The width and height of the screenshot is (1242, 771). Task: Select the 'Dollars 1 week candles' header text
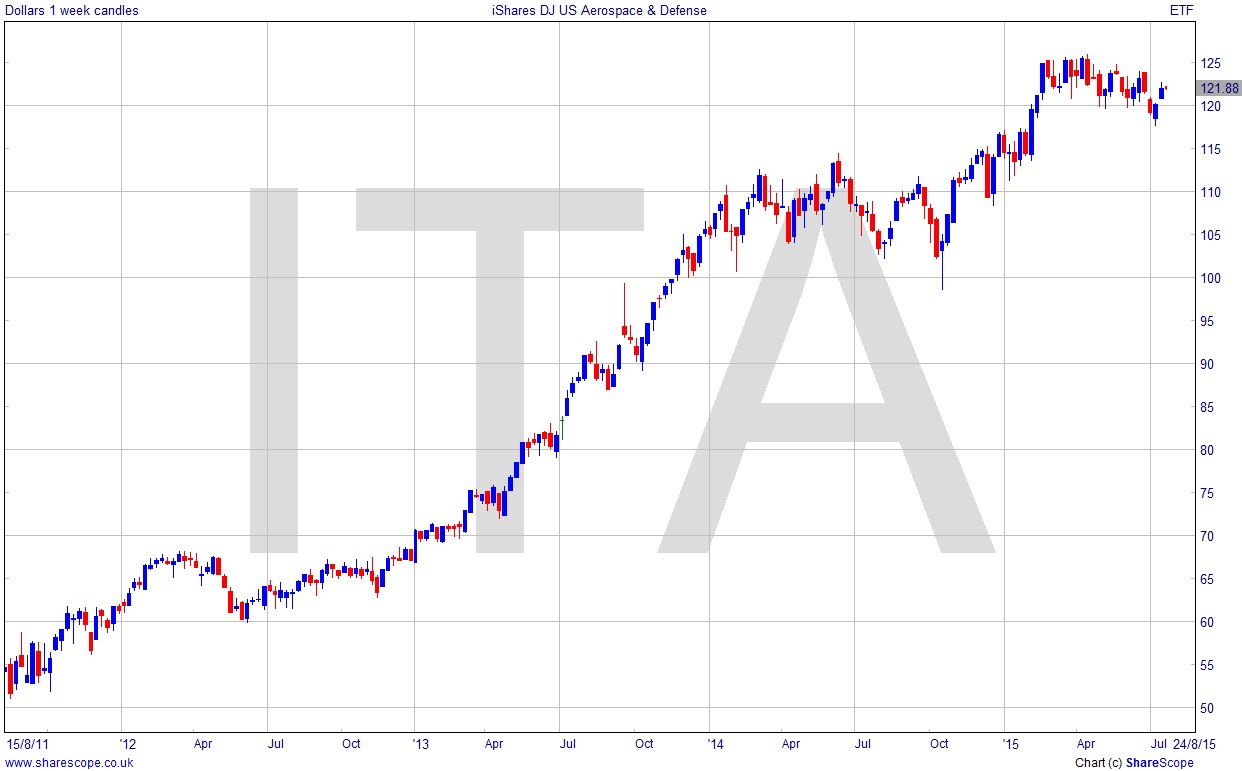[72, 11]
